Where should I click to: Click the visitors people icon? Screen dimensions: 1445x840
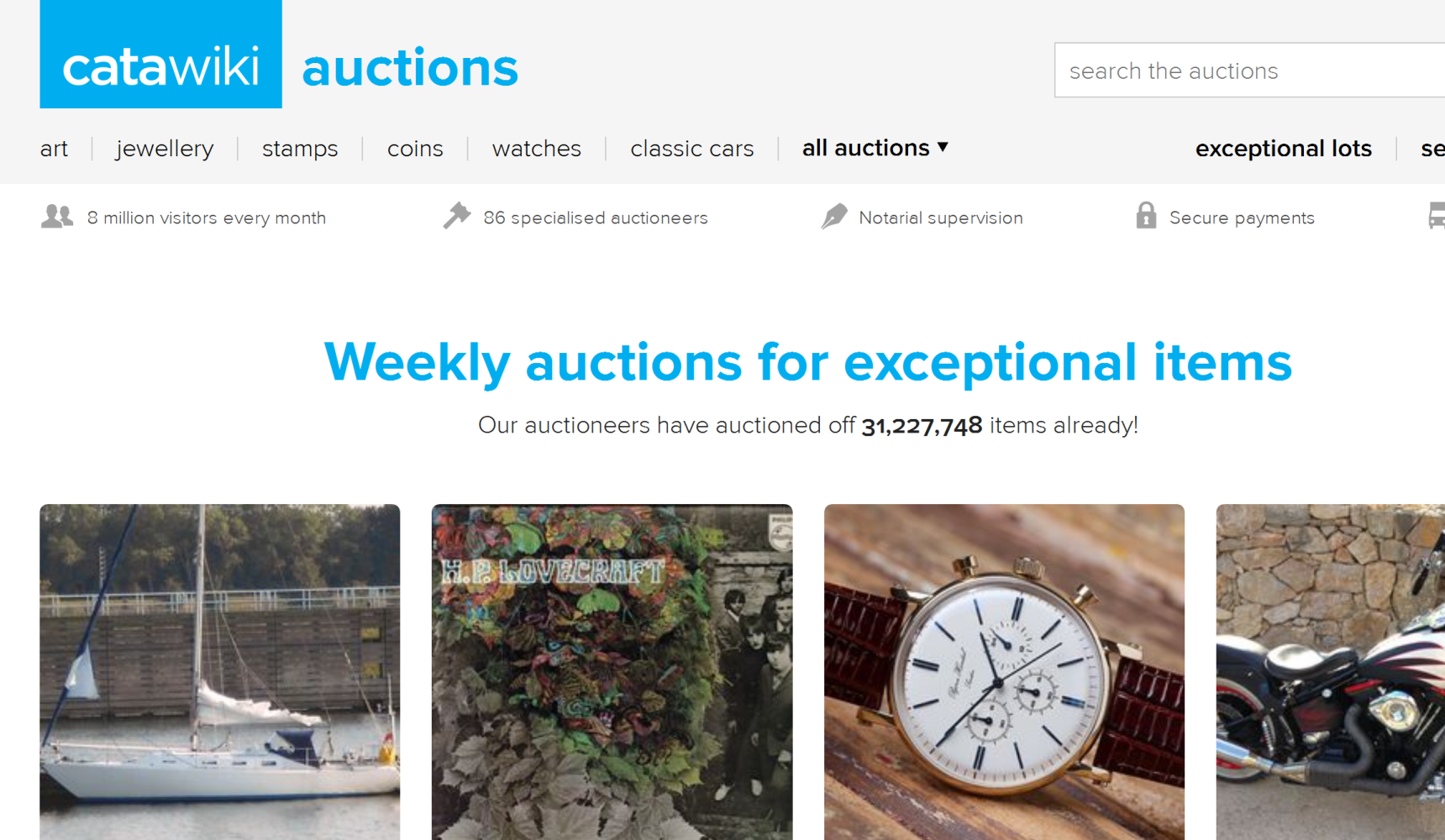pos(57,217)
